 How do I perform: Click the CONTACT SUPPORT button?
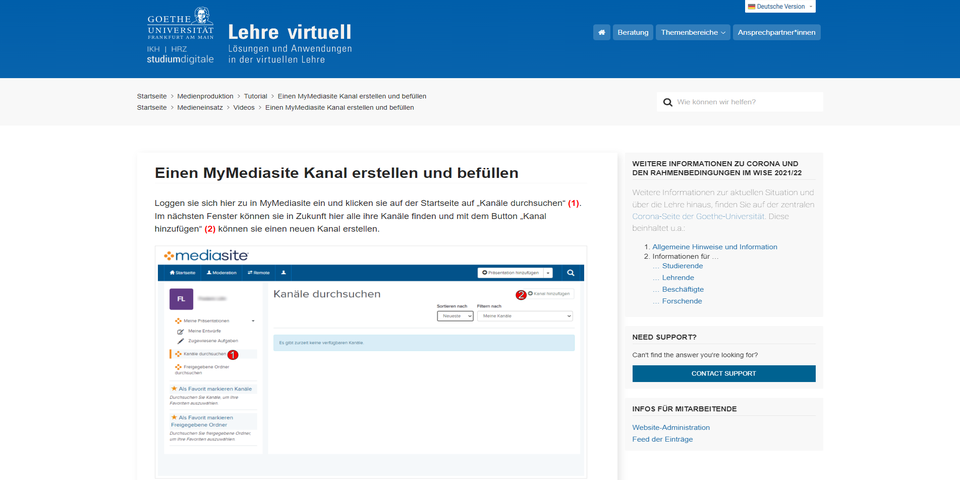point(724,373)
